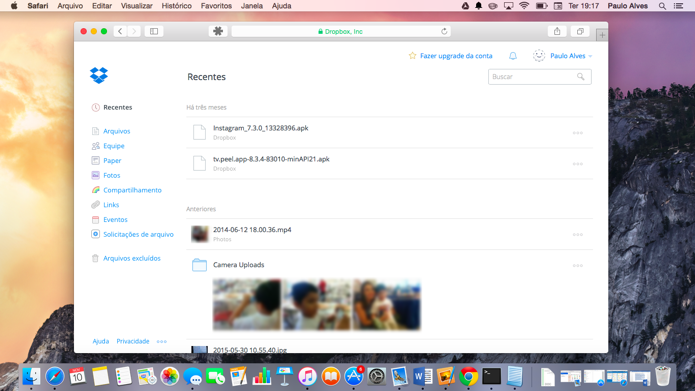Go to Equipe in the sidebar
Screen dimensions: 695x391
pos(113,146)
